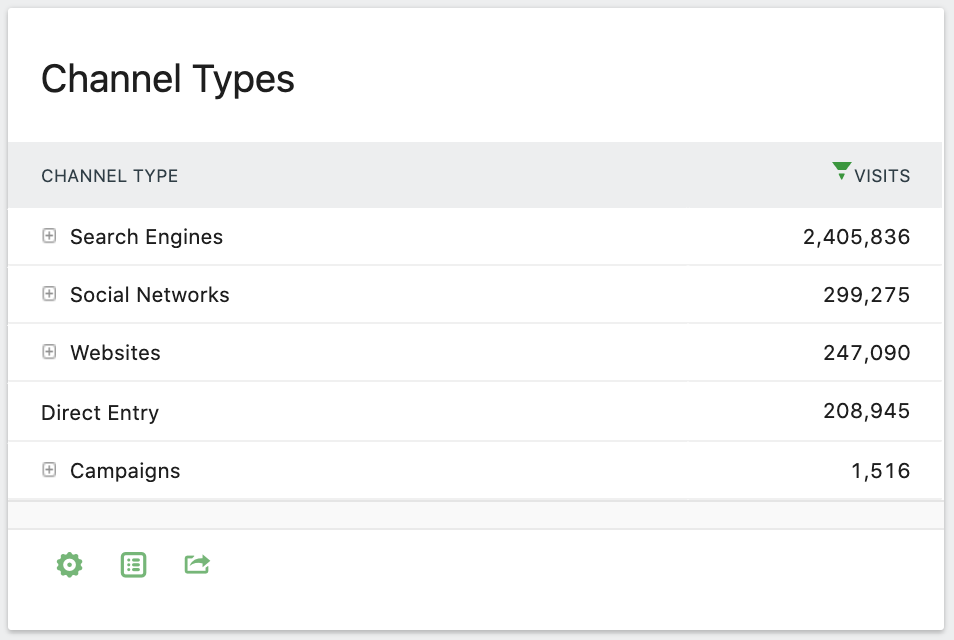Click the table view options icon

[x=132, y=564]
